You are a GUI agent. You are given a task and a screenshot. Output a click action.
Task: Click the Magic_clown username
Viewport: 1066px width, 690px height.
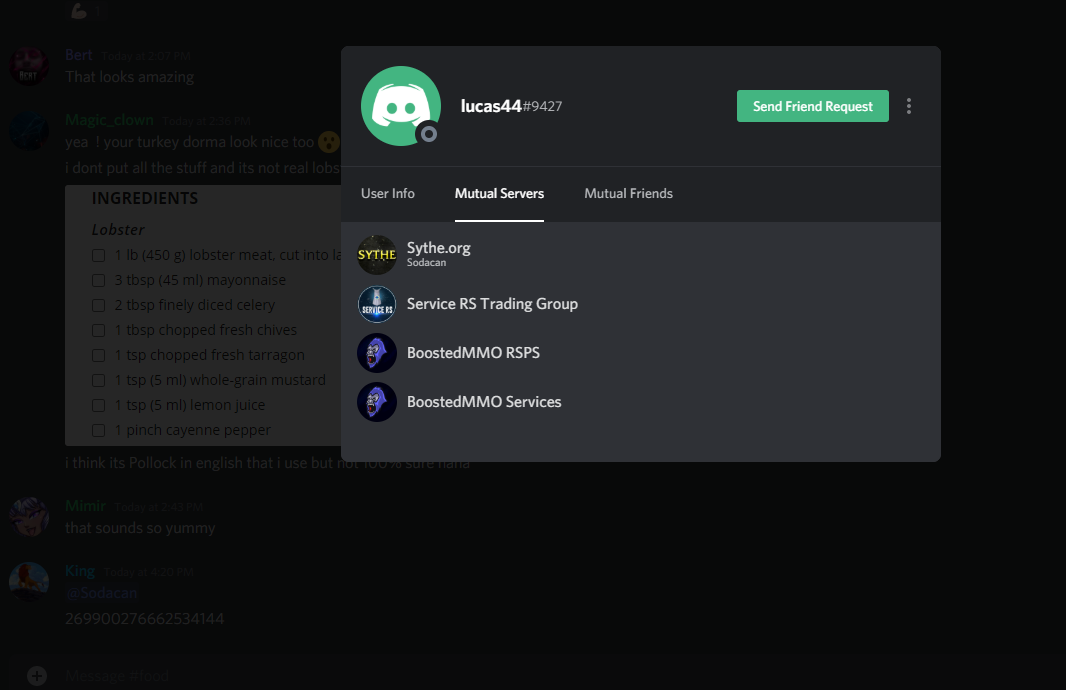[x=109, y=120]
